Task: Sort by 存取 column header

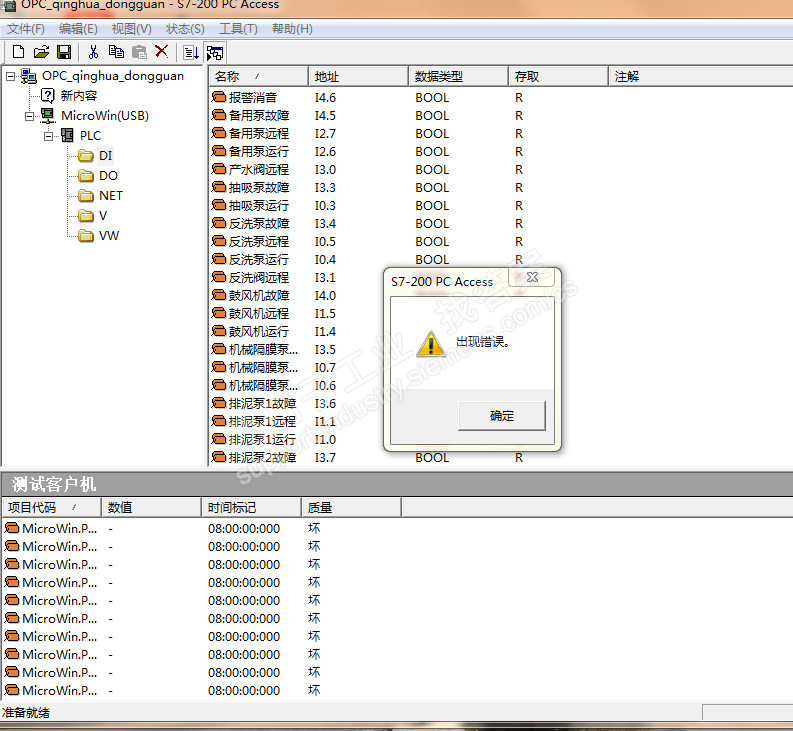Action: (x=558, y=76)
